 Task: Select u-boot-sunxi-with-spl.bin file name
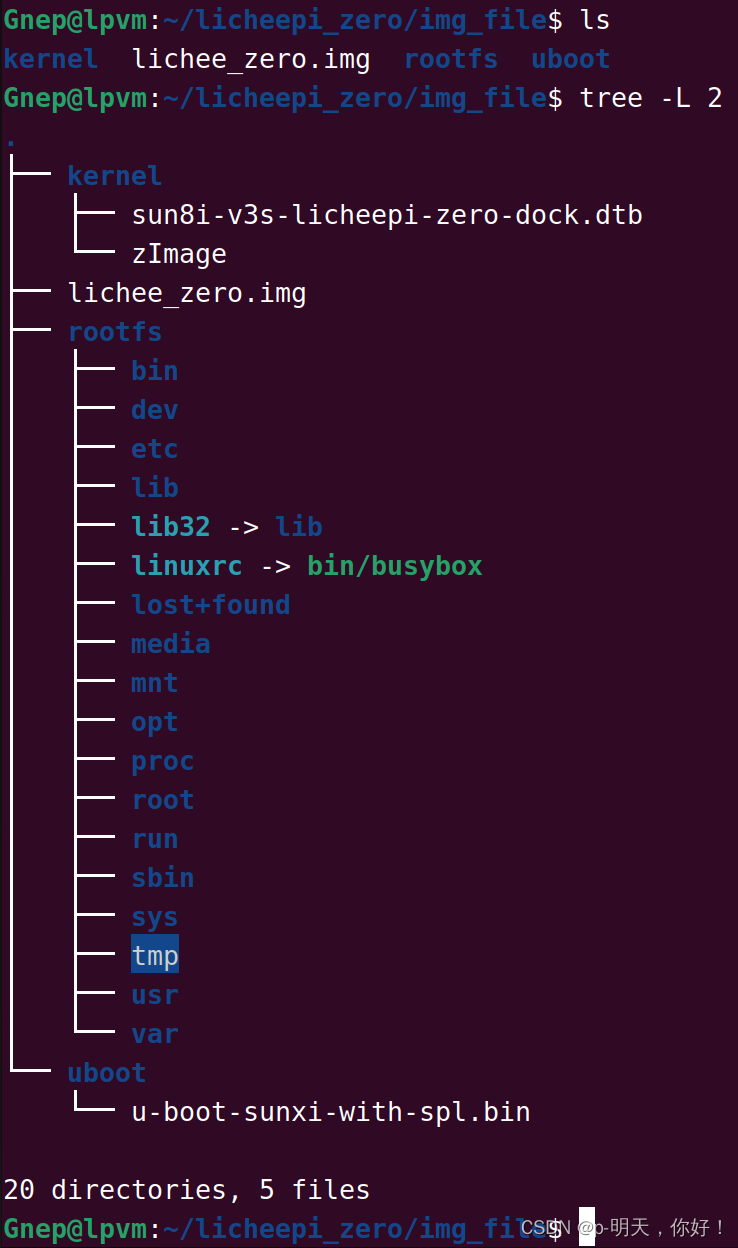coord(330,1112)
